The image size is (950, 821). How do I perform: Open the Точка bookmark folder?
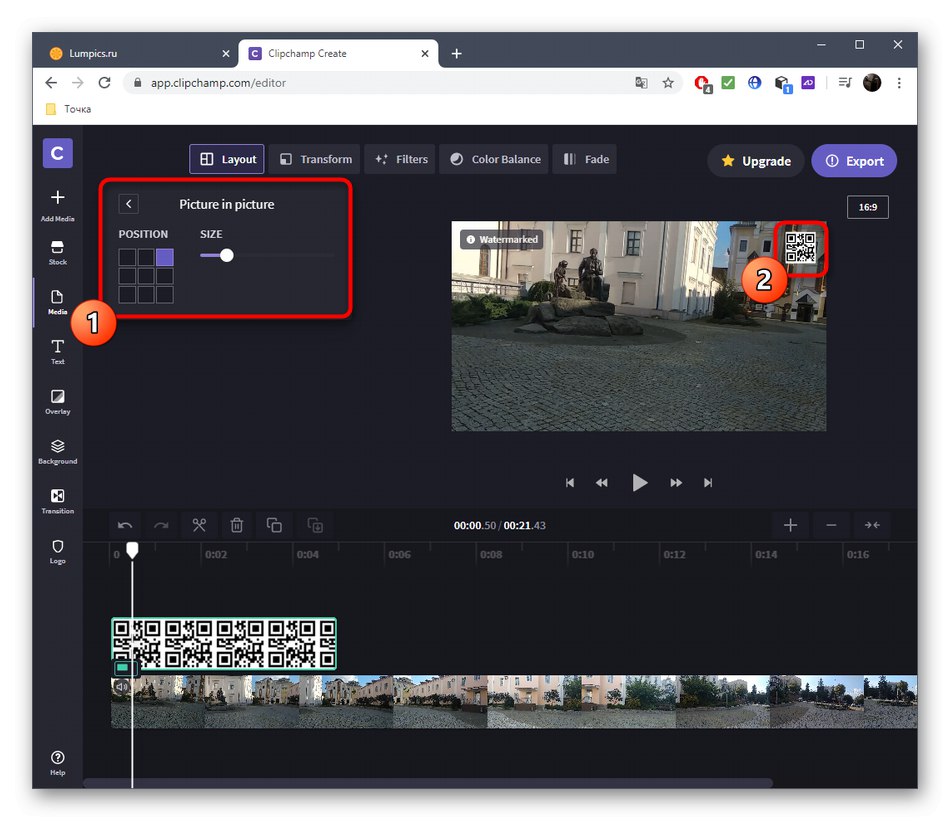click(68, 109)
